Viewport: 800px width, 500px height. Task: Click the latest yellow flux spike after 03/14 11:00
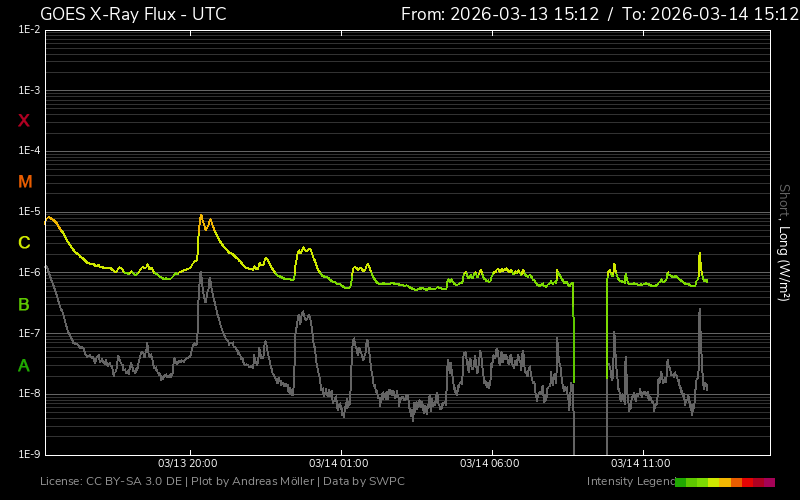(x=699, y=254)
